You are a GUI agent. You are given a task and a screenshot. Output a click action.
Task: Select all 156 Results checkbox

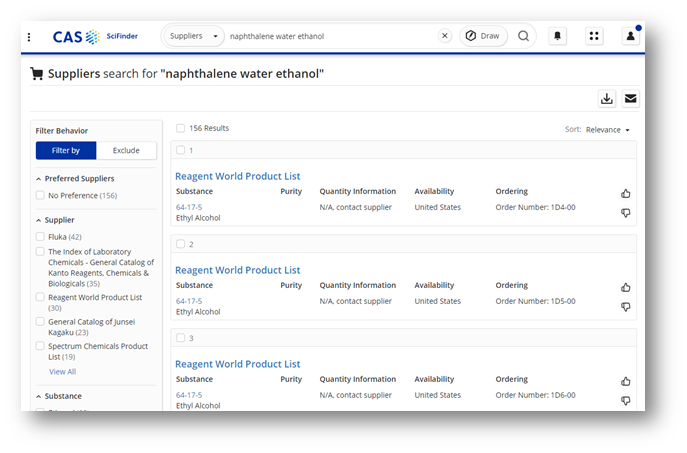click(x=181, y=128)
